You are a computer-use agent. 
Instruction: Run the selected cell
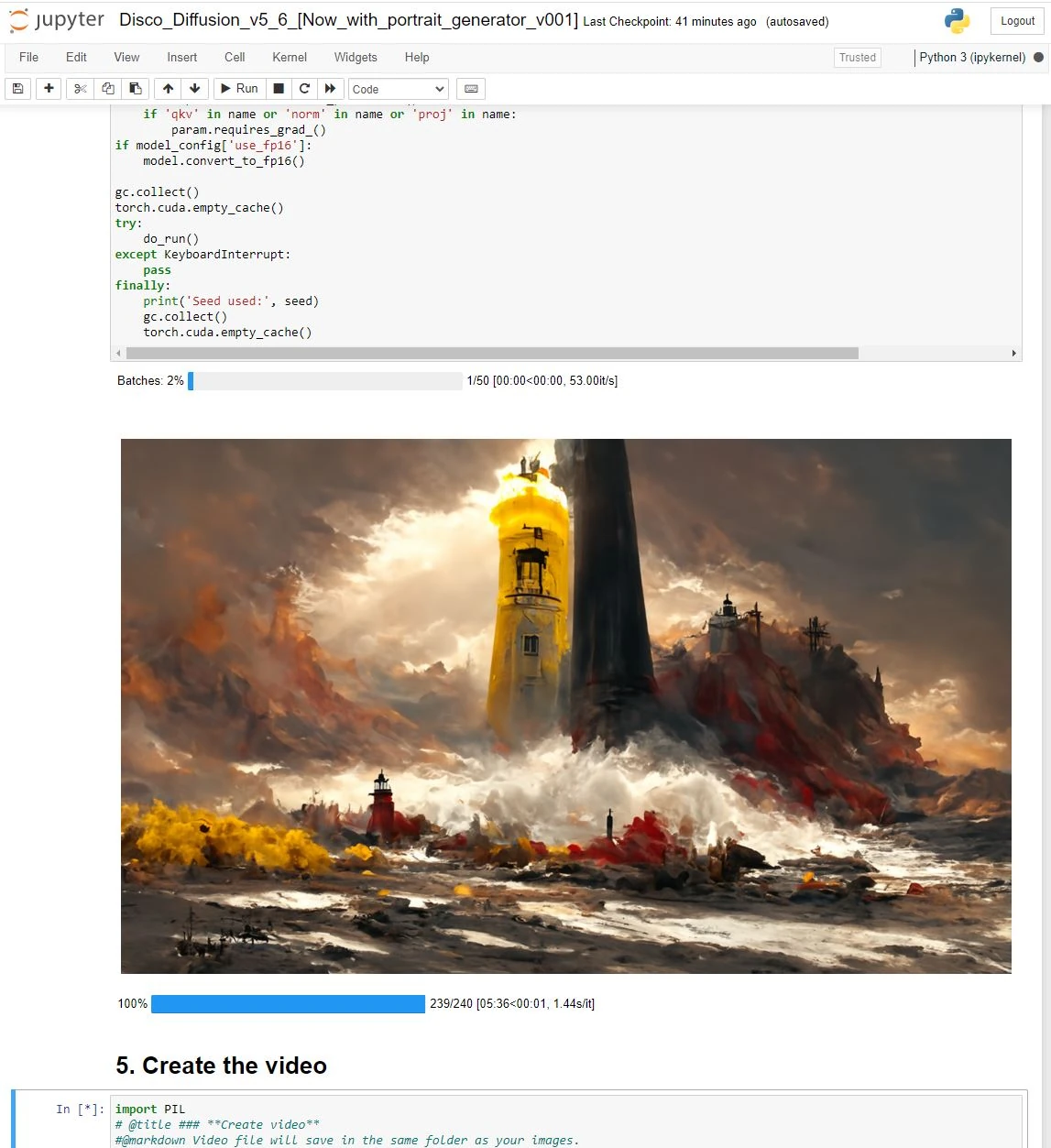240,89
